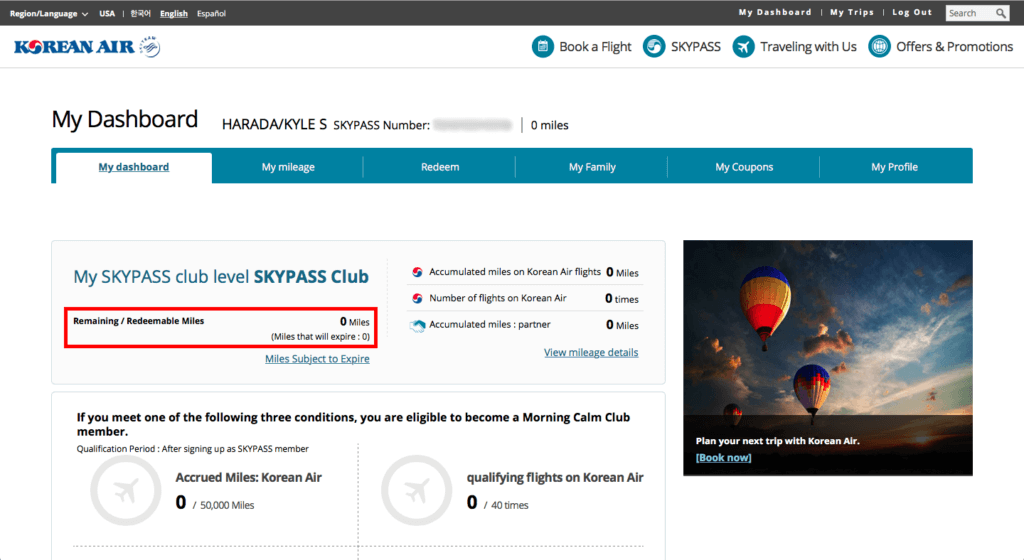1024x560 pixels.
Task: Click Accumulated miles : partner text
Action: tap(490, 324)
